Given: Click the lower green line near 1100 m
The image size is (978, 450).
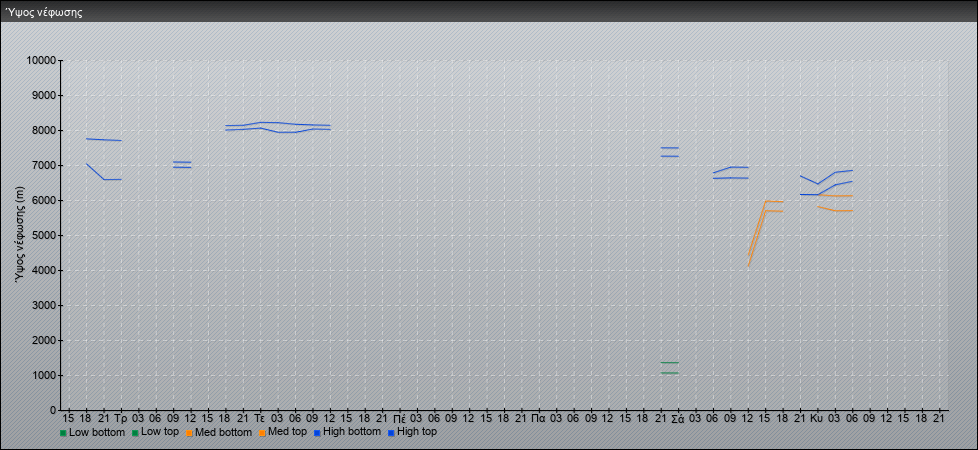Looking at the screenshot, I should 670,373.
